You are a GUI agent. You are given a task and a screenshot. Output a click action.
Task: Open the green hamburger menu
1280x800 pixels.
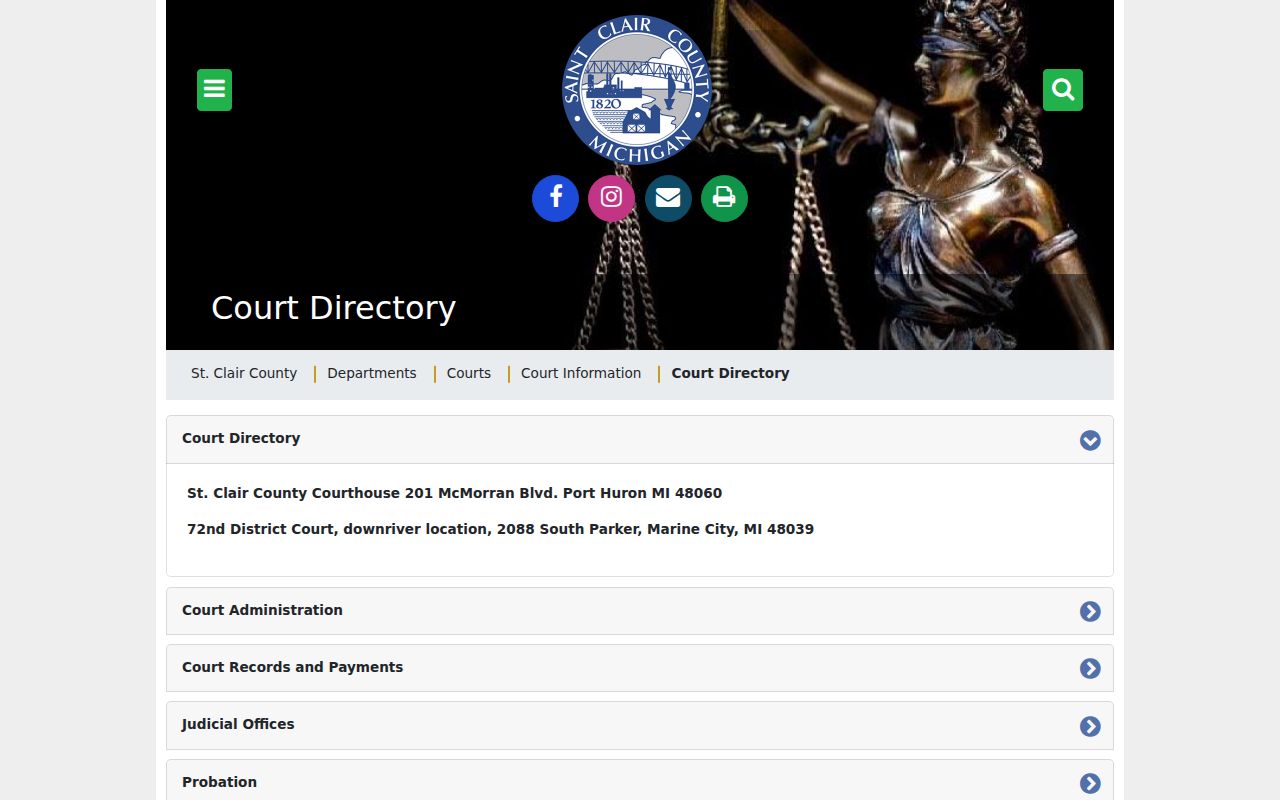[214, 90]
